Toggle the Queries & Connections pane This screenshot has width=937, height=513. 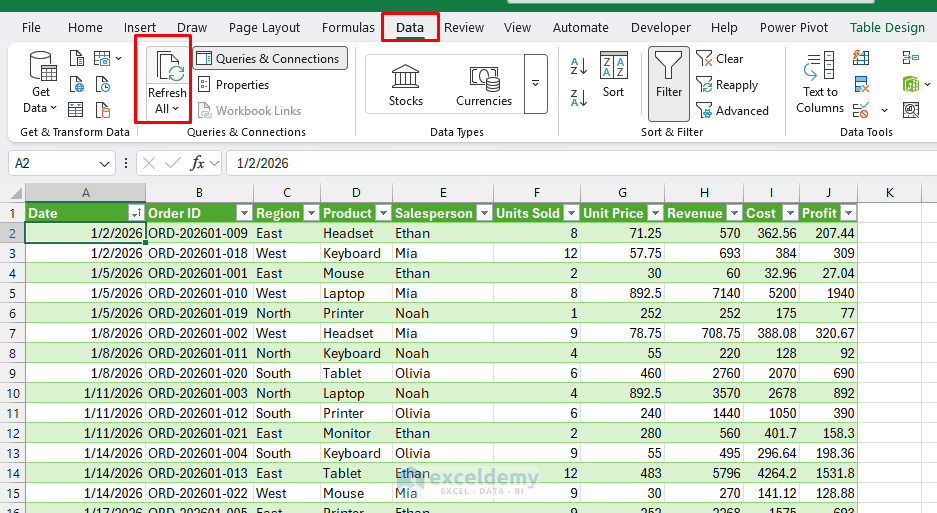point(270,59)
